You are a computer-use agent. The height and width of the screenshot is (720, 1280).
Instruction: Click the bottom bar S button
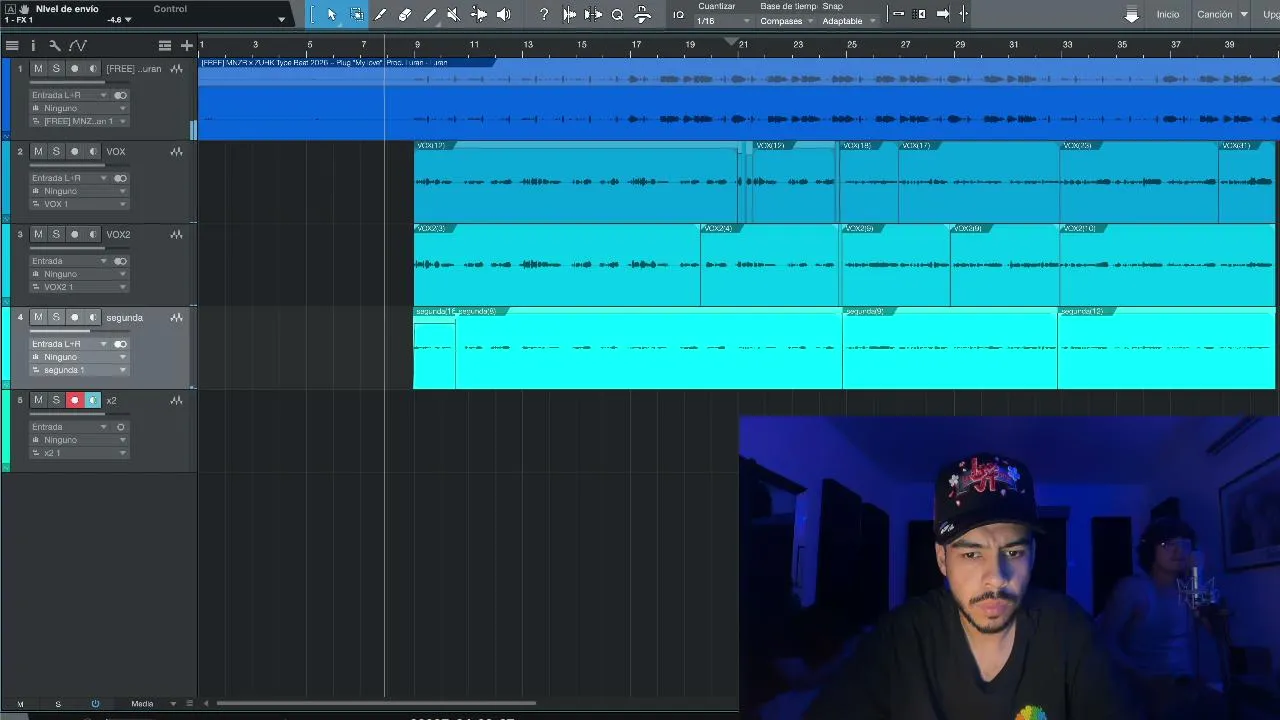click(x=58, y=704)
